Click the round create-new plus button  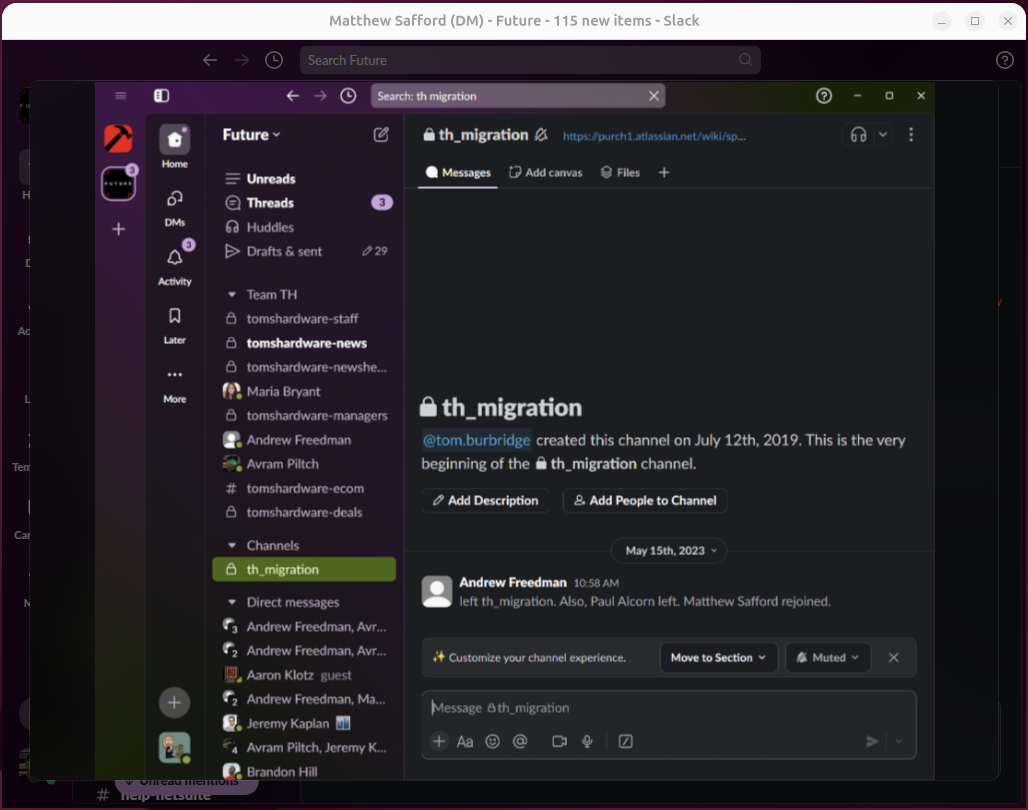pyautogui.click(x=174, y=702)
